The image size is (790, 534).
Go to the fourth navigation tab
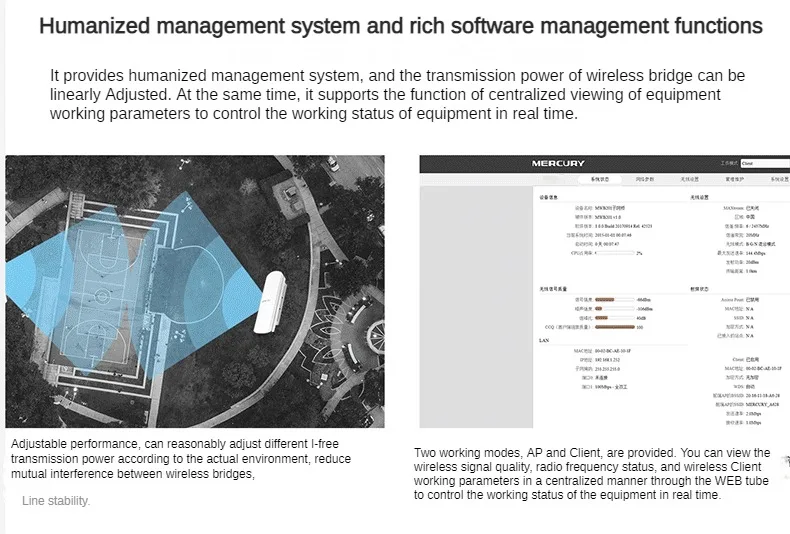[x=733, y=179]
